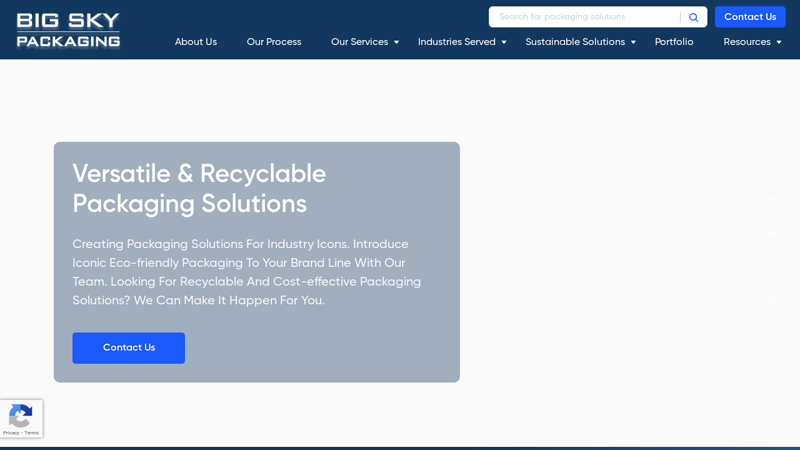This screenshot has height=450, width=800.
Task: Click the slider's down chevron arrow
Action: tap(773, 300)
